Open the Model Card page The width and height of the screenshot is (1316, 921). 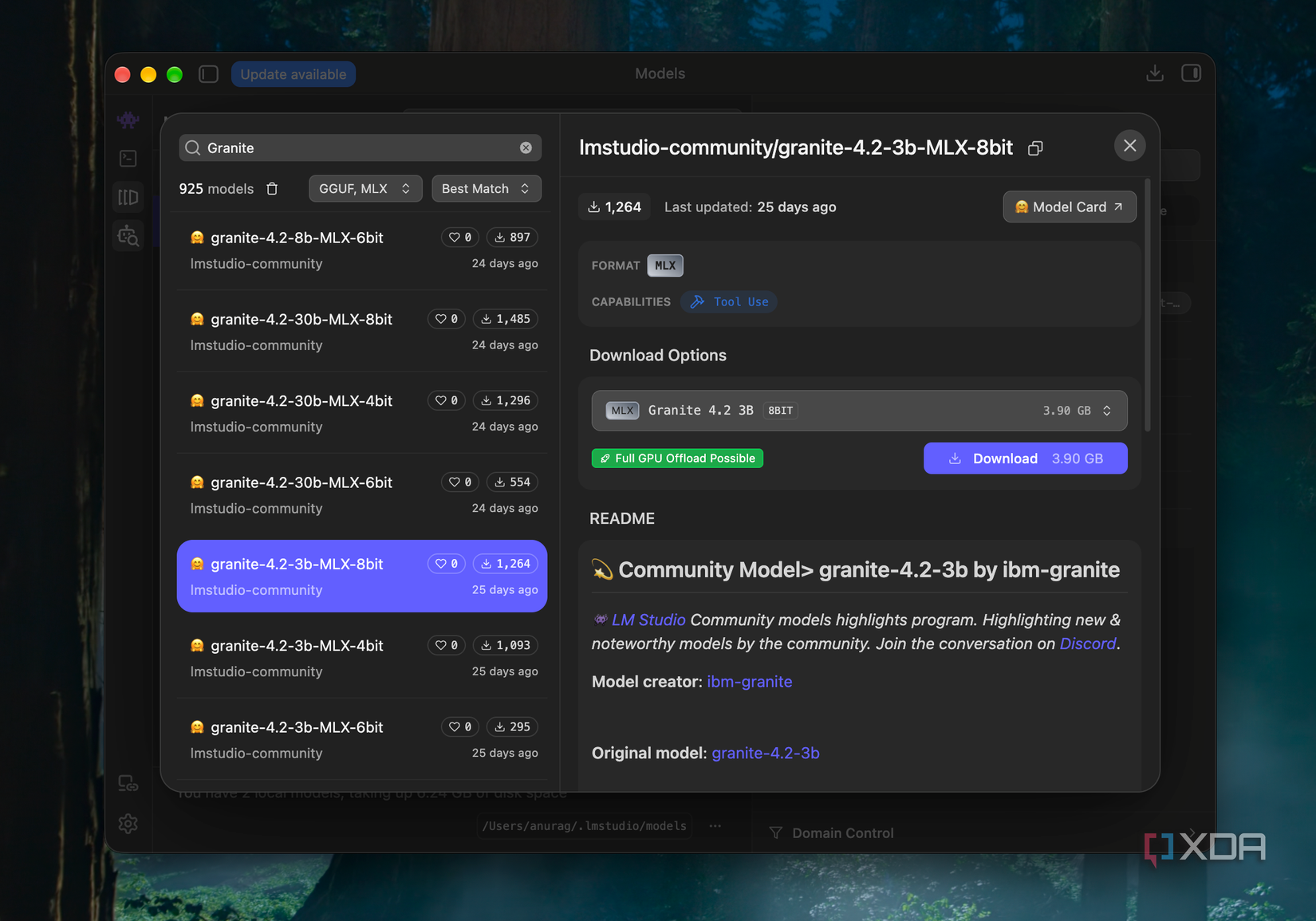[x=1069, y=207]
